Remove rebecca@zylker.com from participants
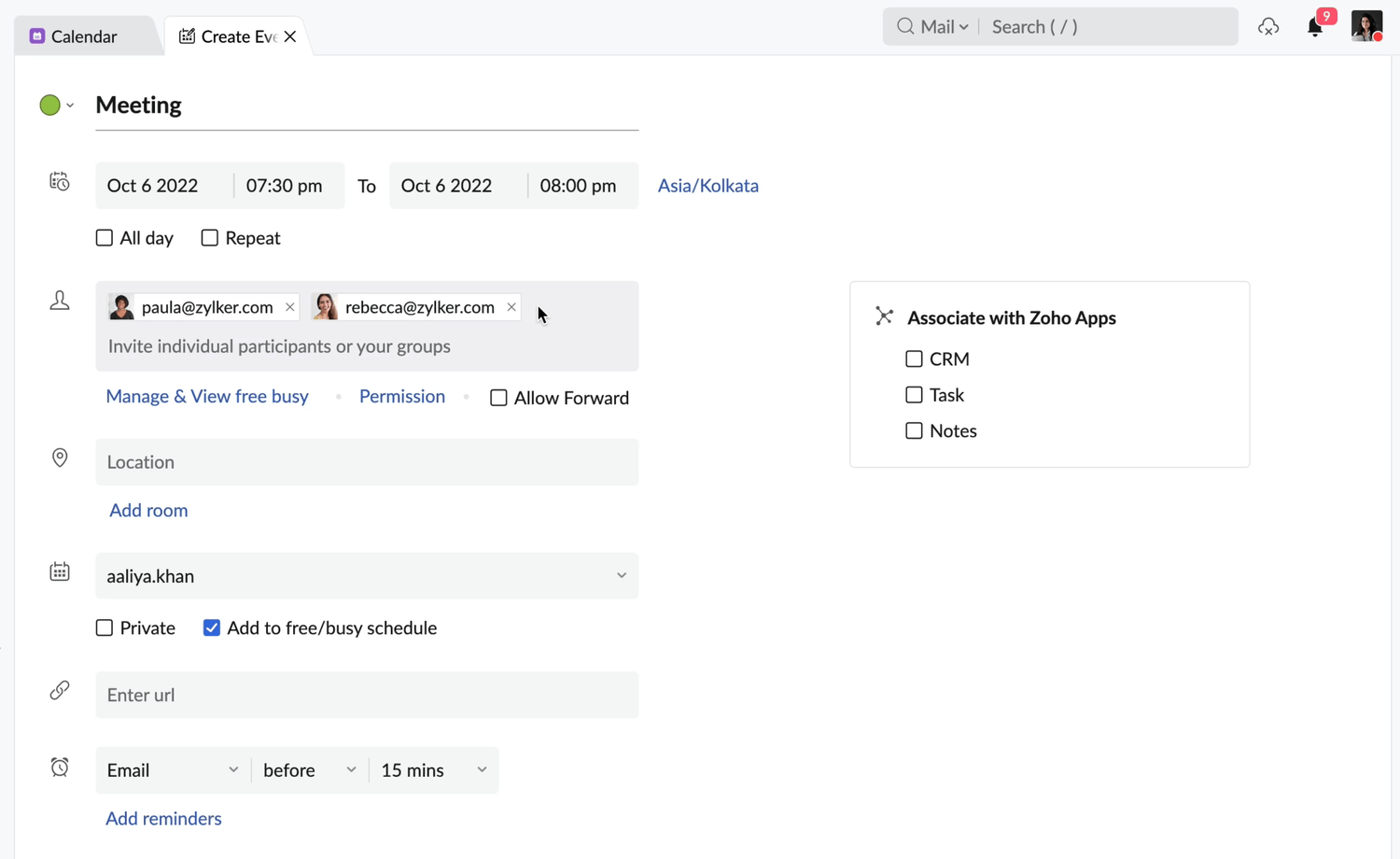 (x=511, y=307)
